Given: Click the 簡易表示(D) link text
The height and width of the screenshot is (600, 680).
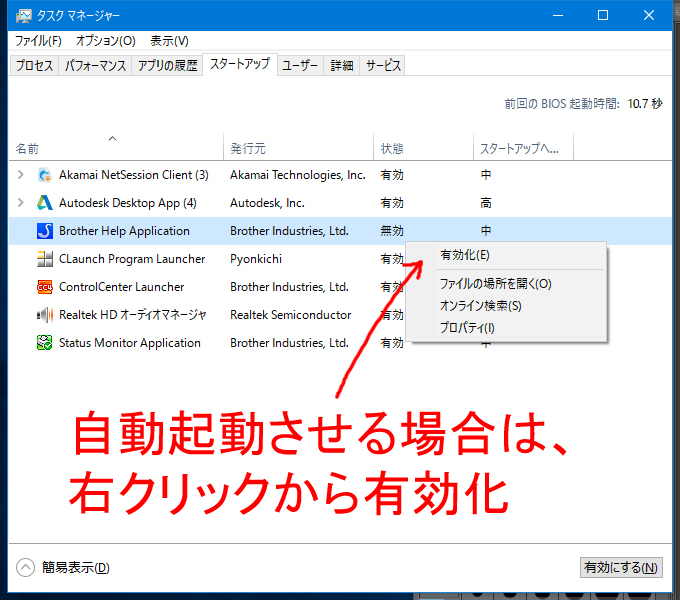Looking at the screenshot, I should click(76, 567).
